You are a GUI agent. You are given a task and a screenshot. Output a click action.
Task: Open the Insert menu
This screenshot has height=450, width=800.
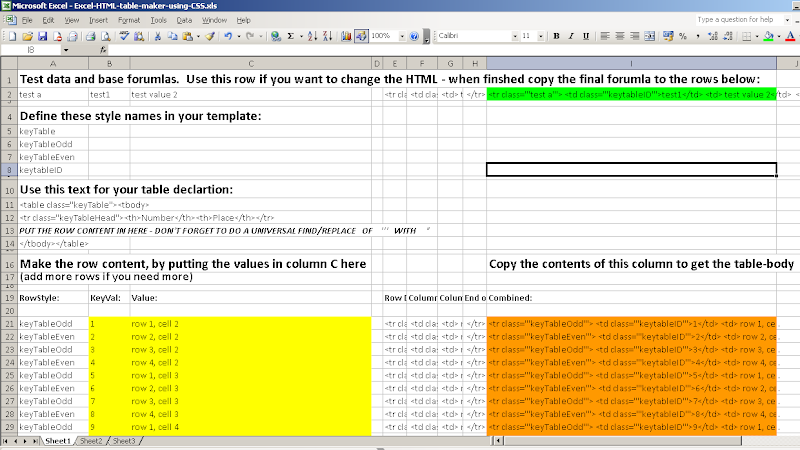coord(98,20)
